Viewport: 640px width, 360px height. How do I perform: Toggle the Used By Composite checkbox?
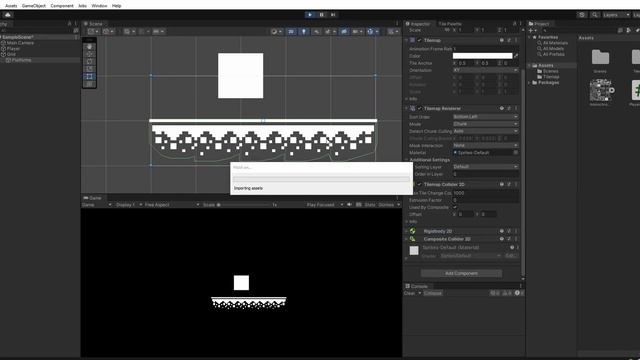tap(455, 207)
